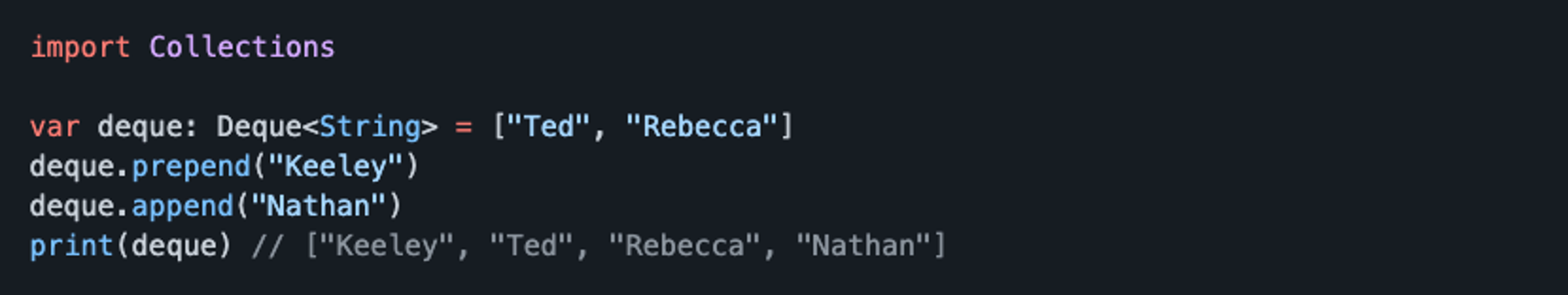Click the append method call
This screenshot has width=1568, height=295.
point(182,206)
